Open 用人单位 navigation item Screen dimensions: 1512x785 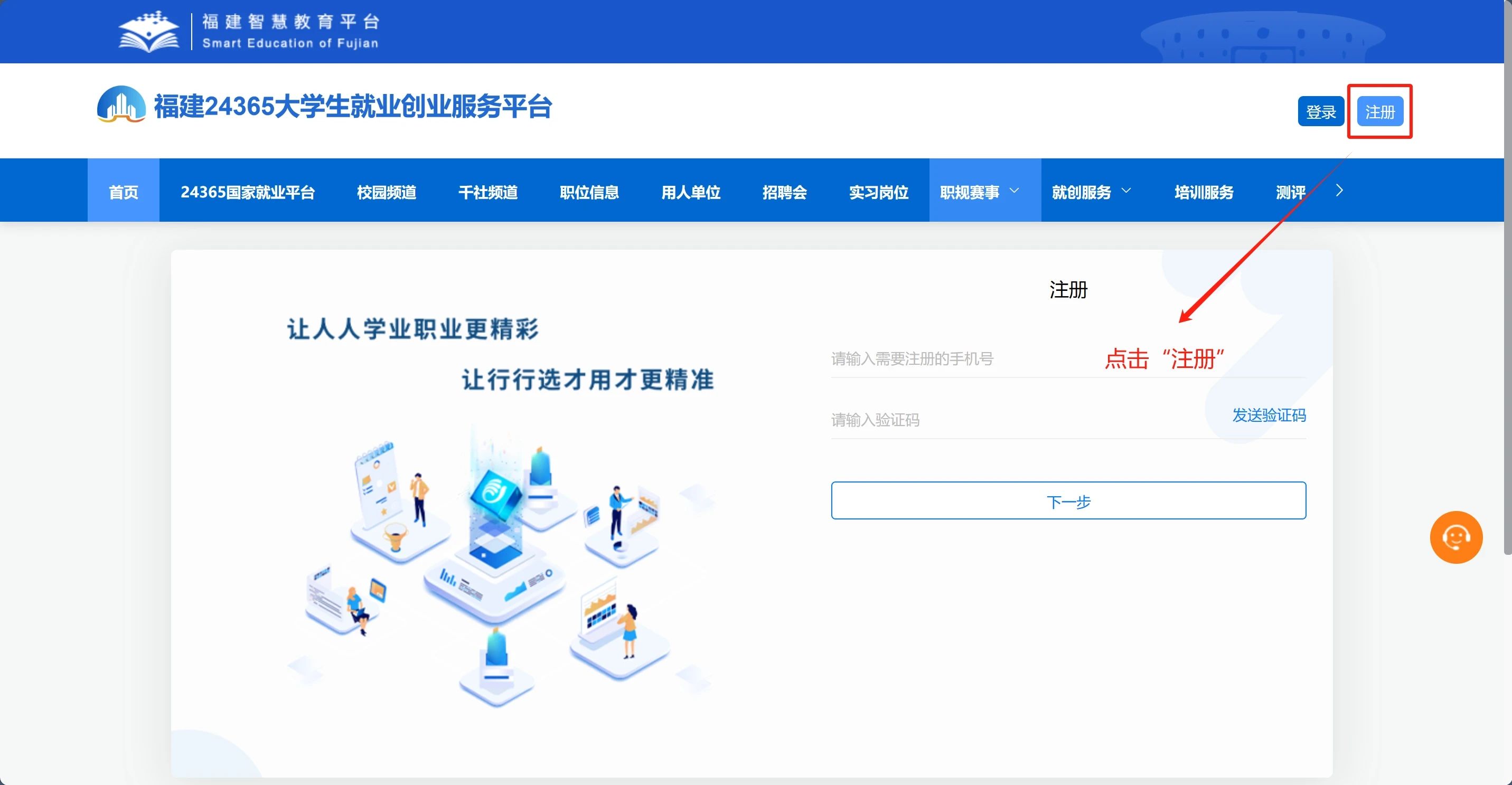[x=690, y=192]
